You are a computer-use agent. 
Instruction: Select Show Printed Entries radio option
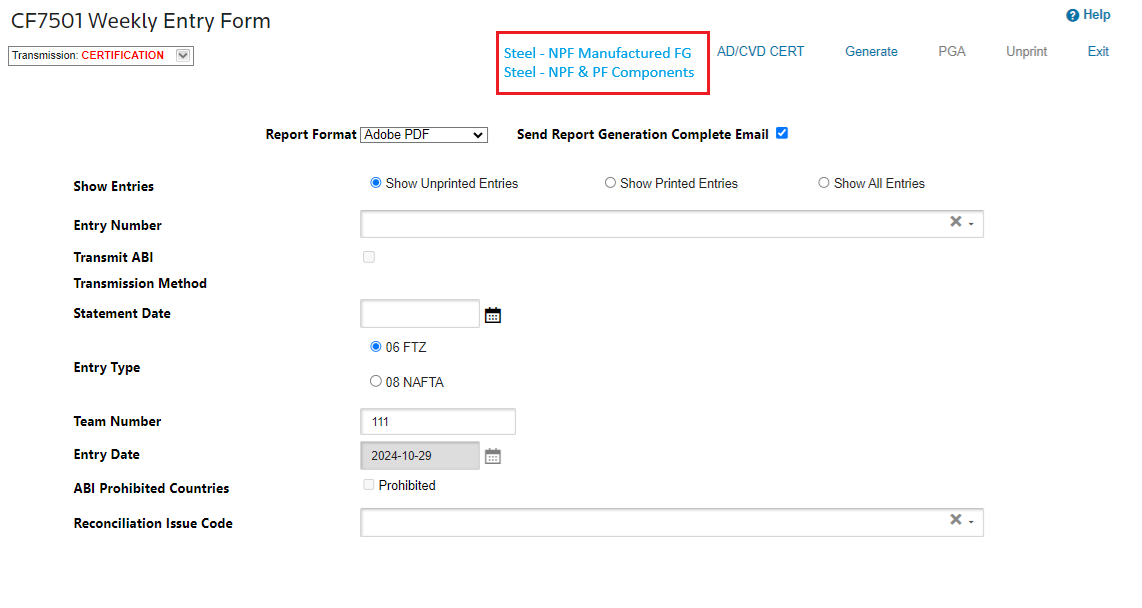pyautogui.click(x=610, y=183)
